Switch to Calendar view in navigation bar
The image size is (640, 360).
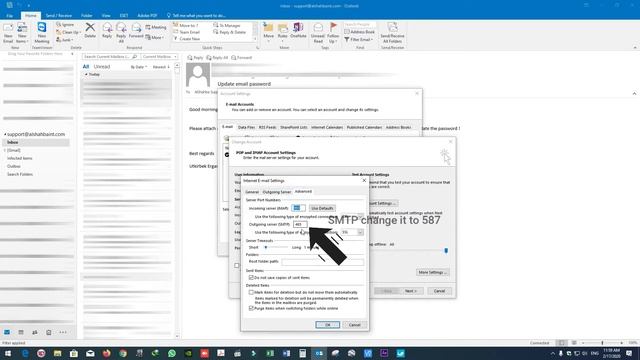point(21,332)
